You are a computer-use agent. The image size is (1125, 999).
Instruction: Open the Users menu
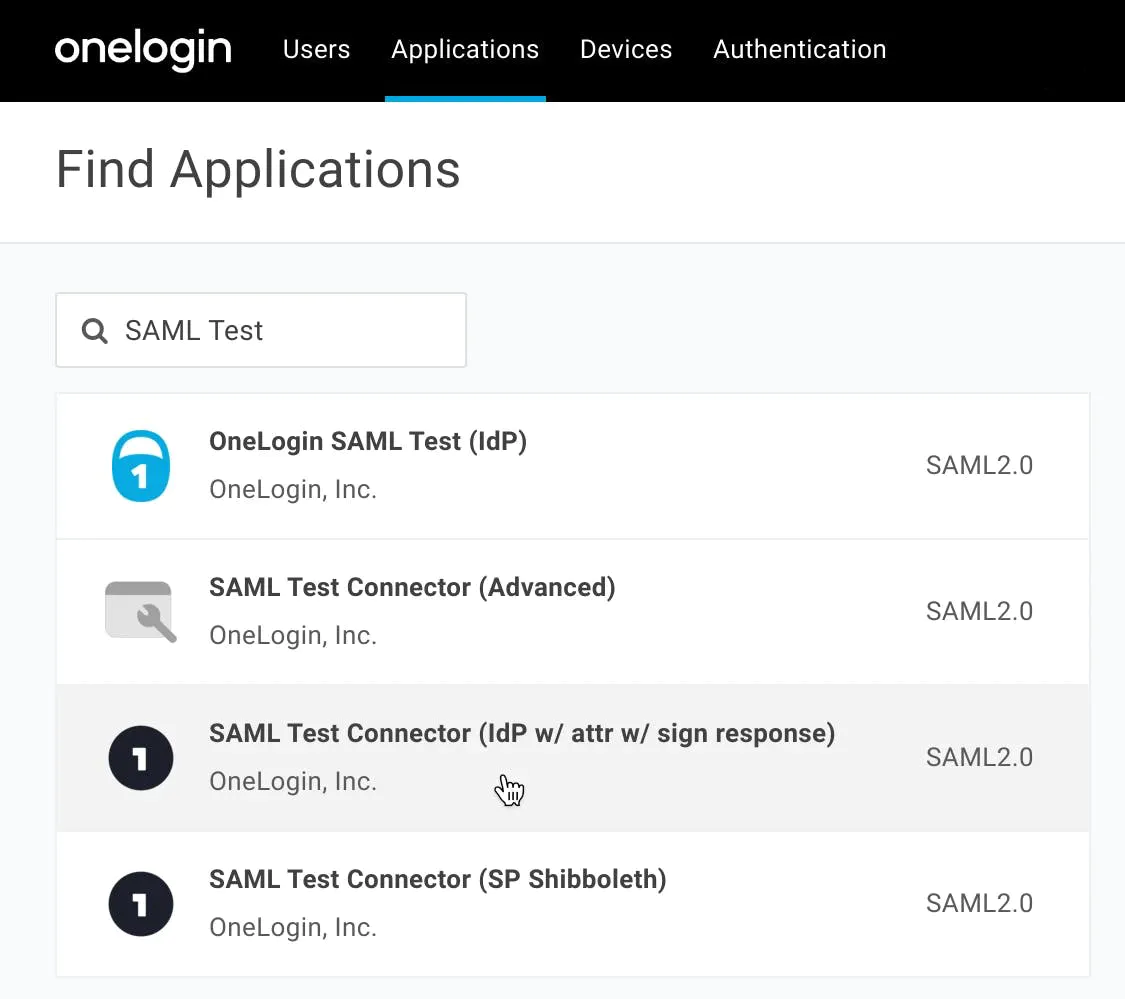click(x=316, y=50)
